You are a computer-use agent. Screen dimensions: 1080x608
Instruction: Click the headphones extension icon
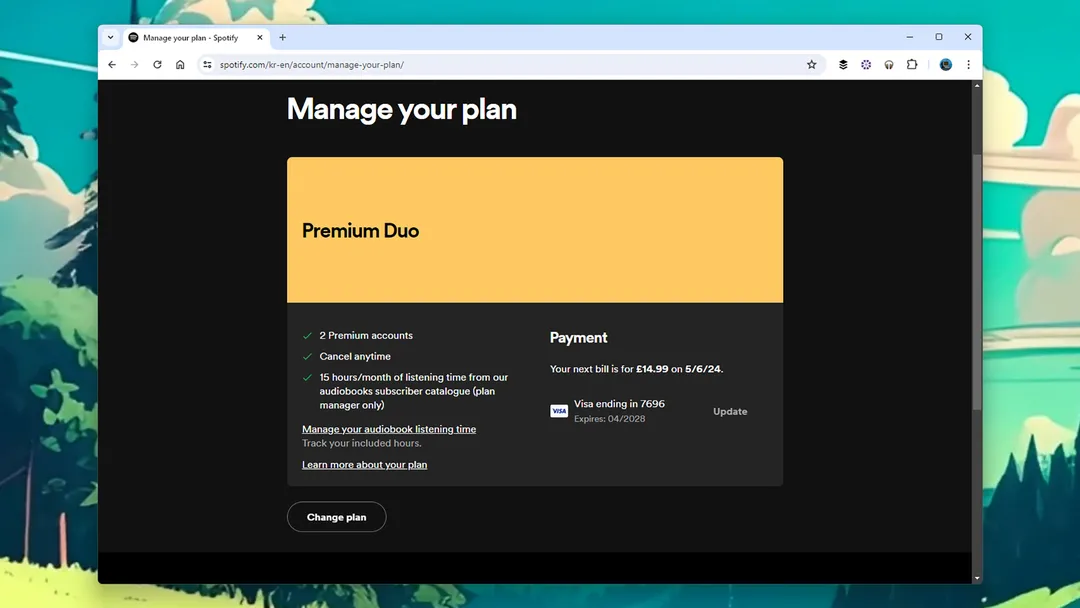coord(889,65)
